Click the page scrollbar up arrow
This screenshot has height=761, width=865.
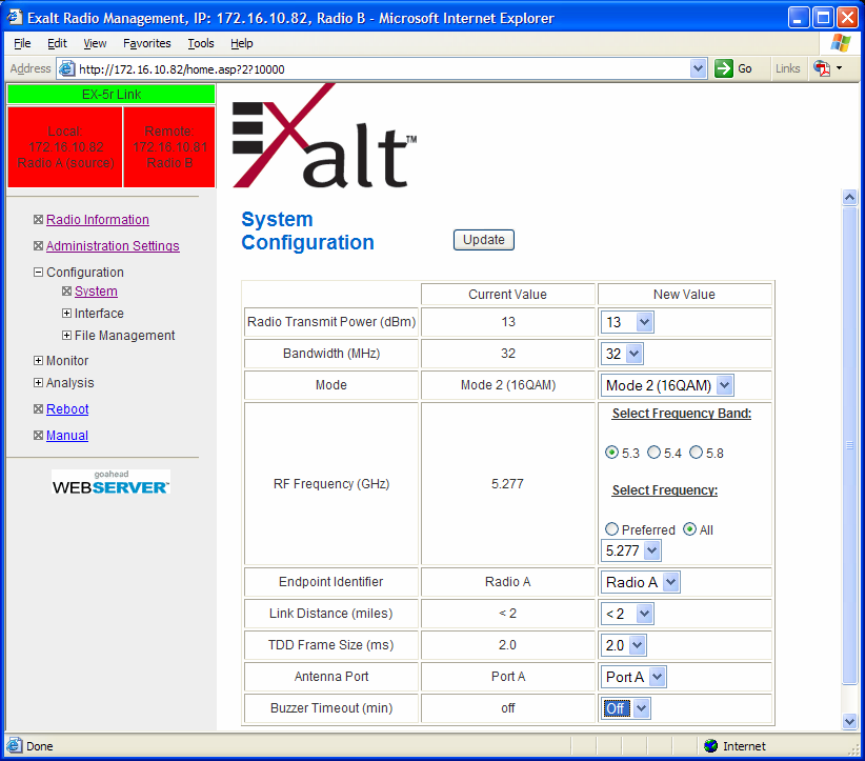click(850, 197)
